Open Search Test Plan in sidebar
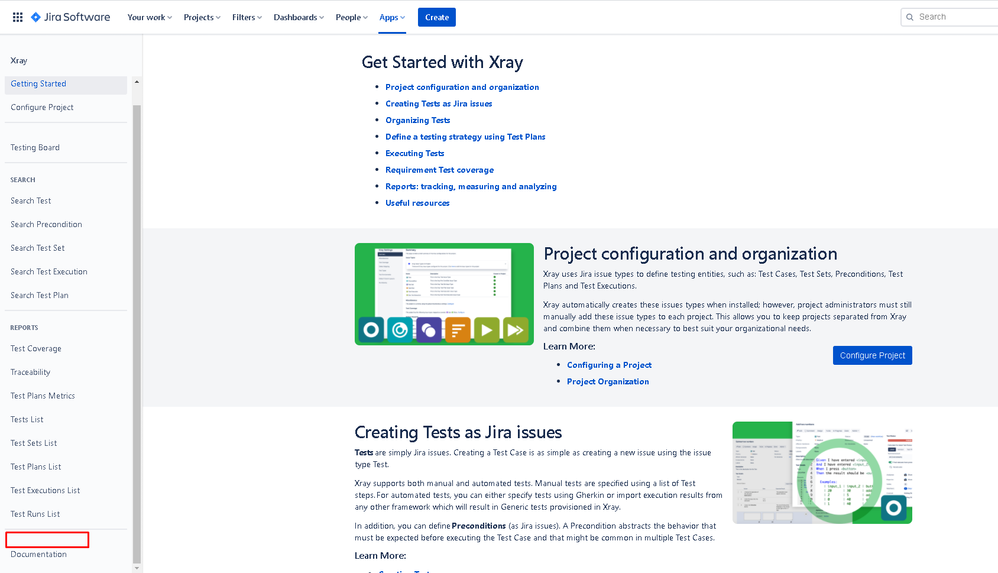 point(39,295)
